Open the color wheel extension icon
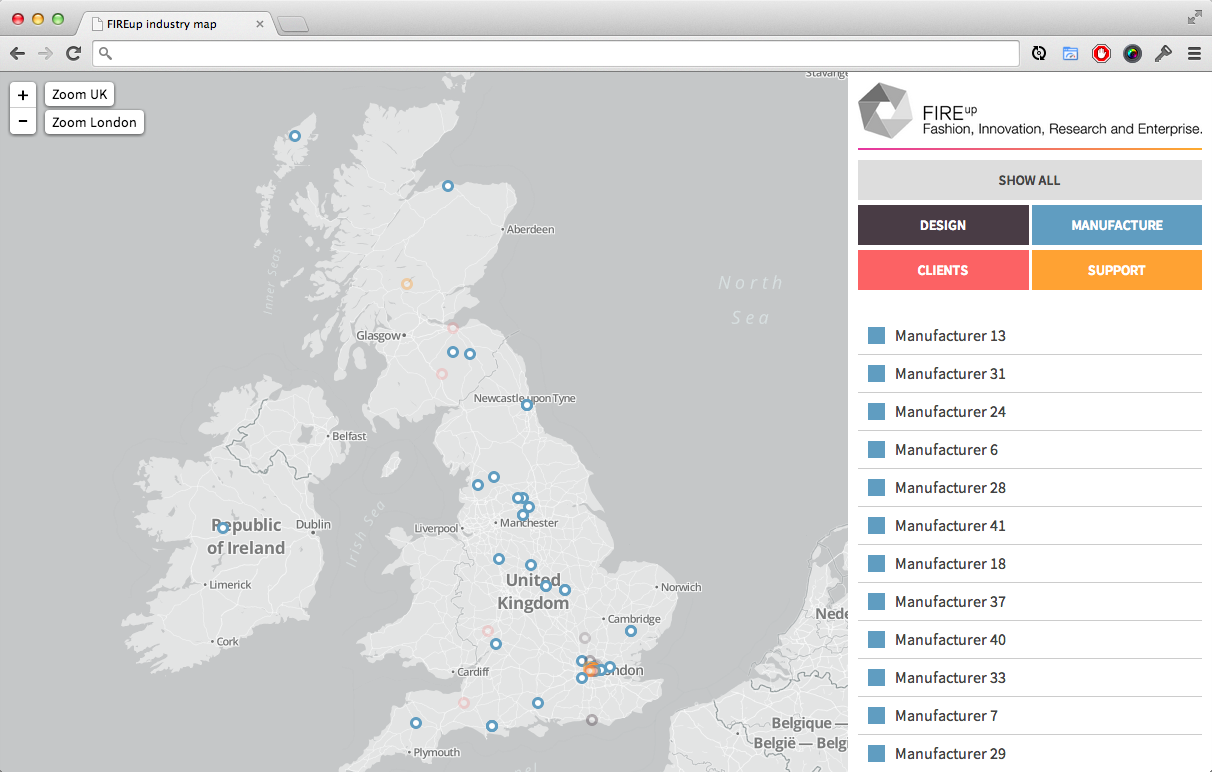This screenshot has width=1212, height=772. pos(1132,54)
